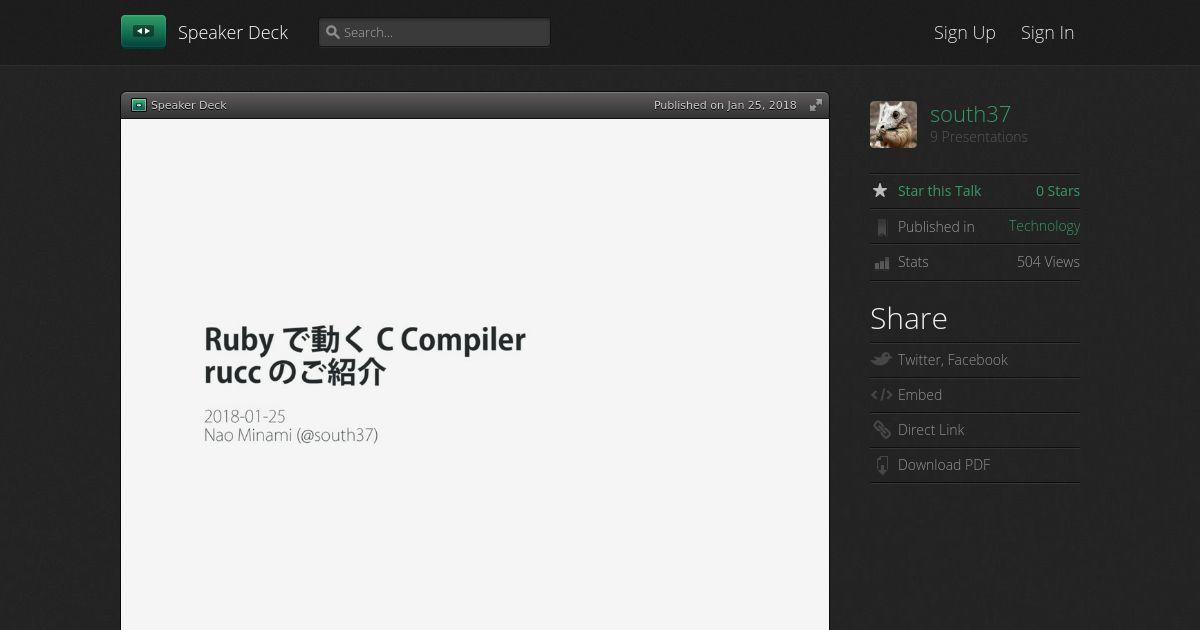
Task: Visit the south37 profile link
Action: pyautogui.click(x=970, y=114)
